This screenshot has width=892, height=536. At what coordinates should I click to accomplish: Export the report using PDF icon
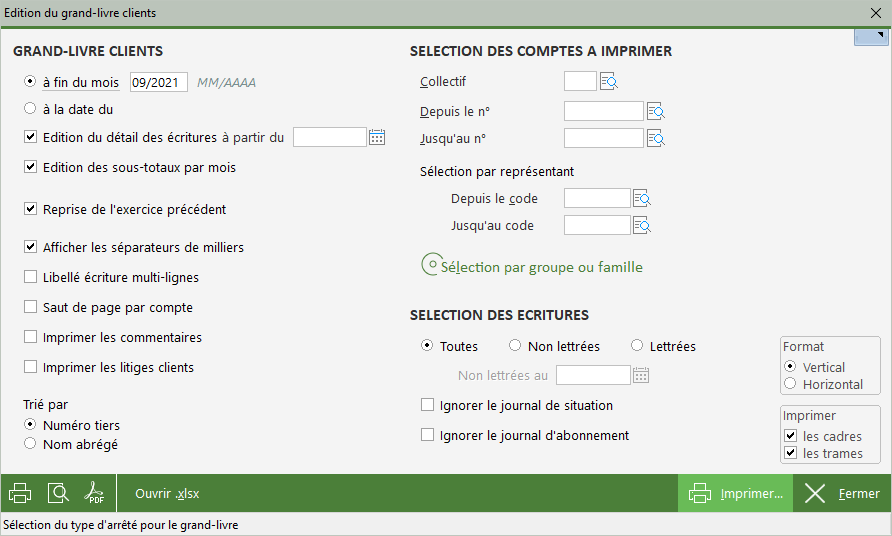[x=95, y=493]
